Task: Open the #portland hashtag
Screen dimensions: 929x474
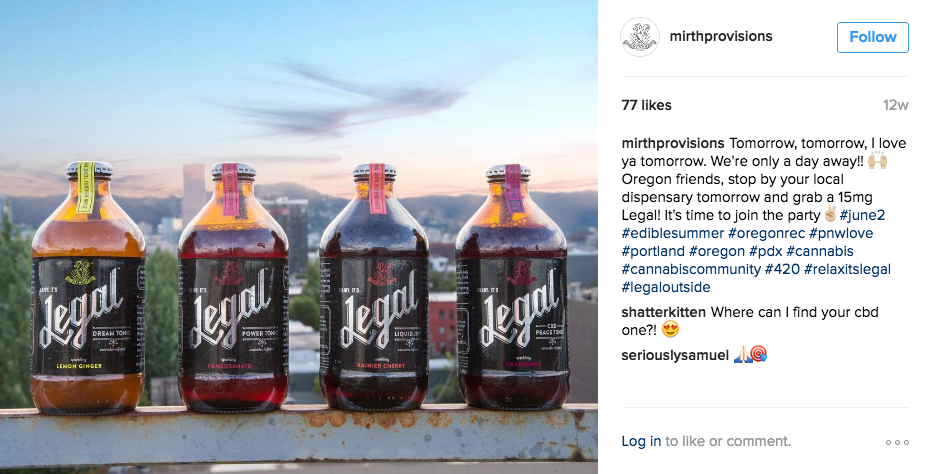Action: click(x=653, y=251)
